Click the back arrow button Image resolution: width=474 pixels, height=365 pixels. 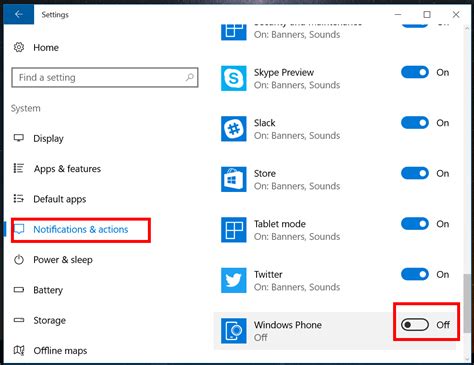(x=19, y=14)
